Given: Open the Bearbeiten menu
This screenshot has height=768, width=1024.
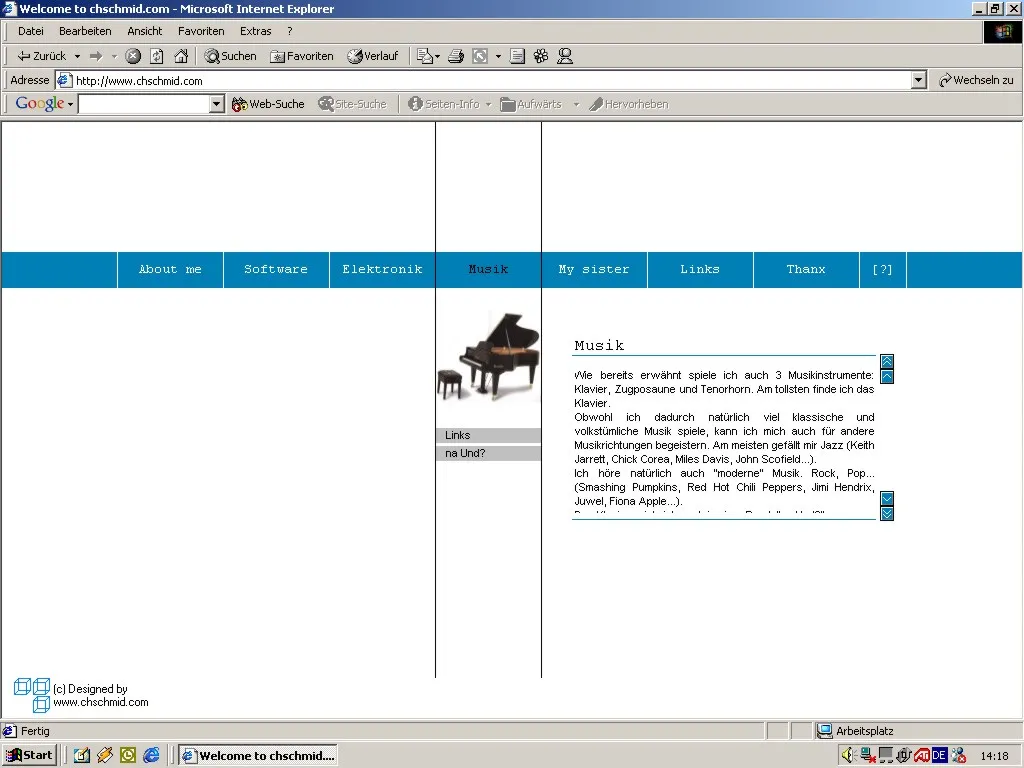Looking at the screenshot, I should pos(85,31).
